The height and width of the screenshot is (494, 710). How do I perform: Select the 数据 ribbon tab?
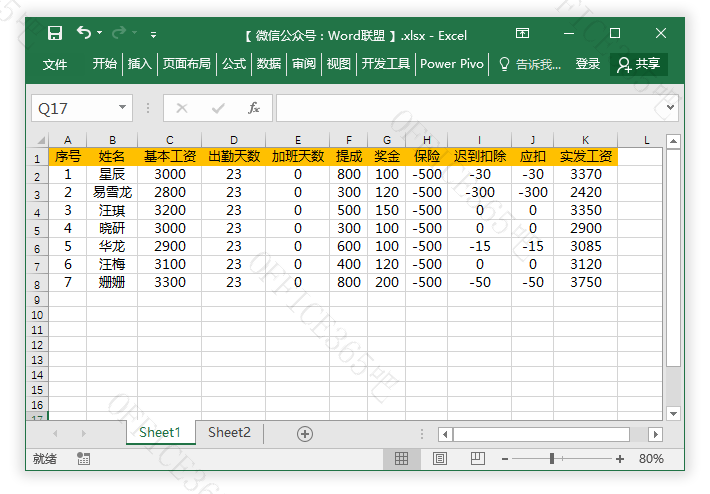pos(269,64)
